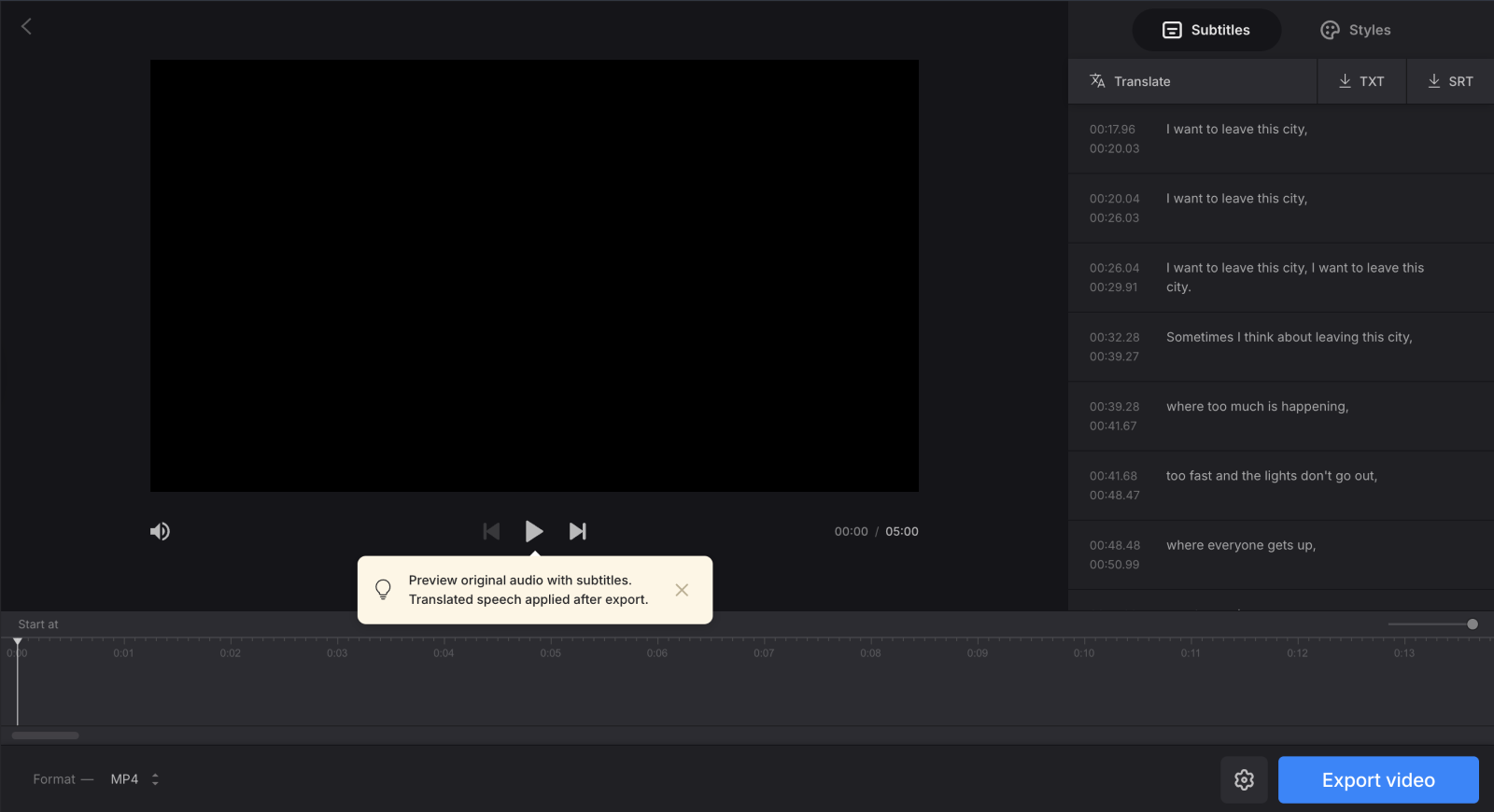Edit the 00:39.28 start timestamp

click(1114, 407)
